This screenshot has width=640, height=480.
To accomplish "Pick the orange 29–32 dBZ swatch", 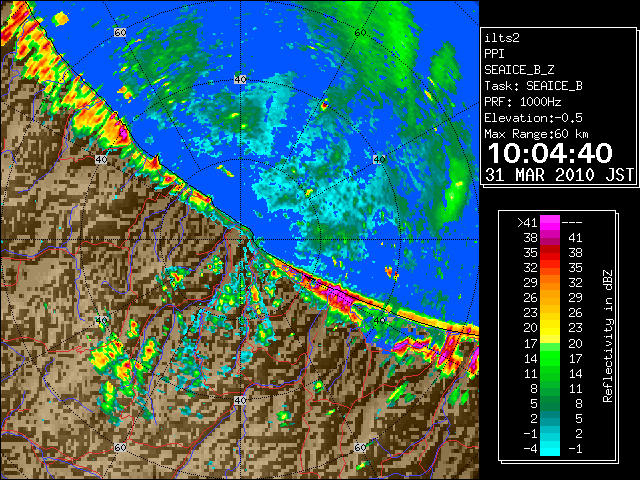I will (550, 282).
